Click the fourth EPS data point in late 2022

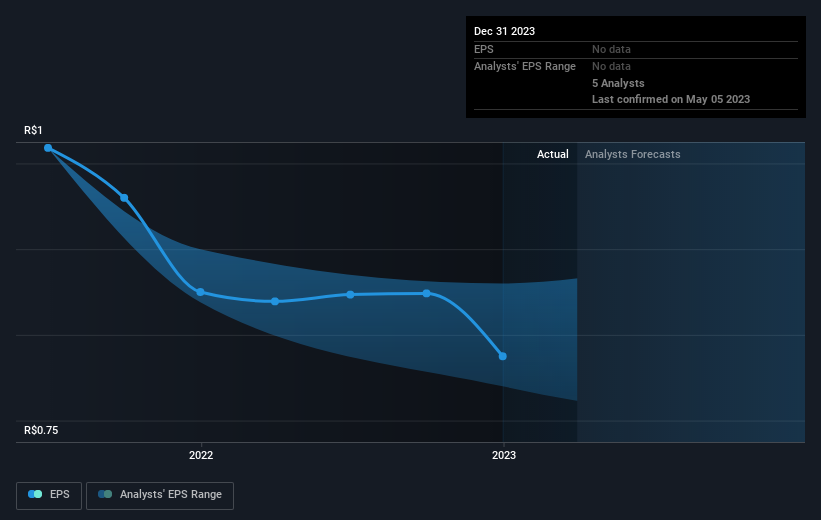click(x=427, y=294)
